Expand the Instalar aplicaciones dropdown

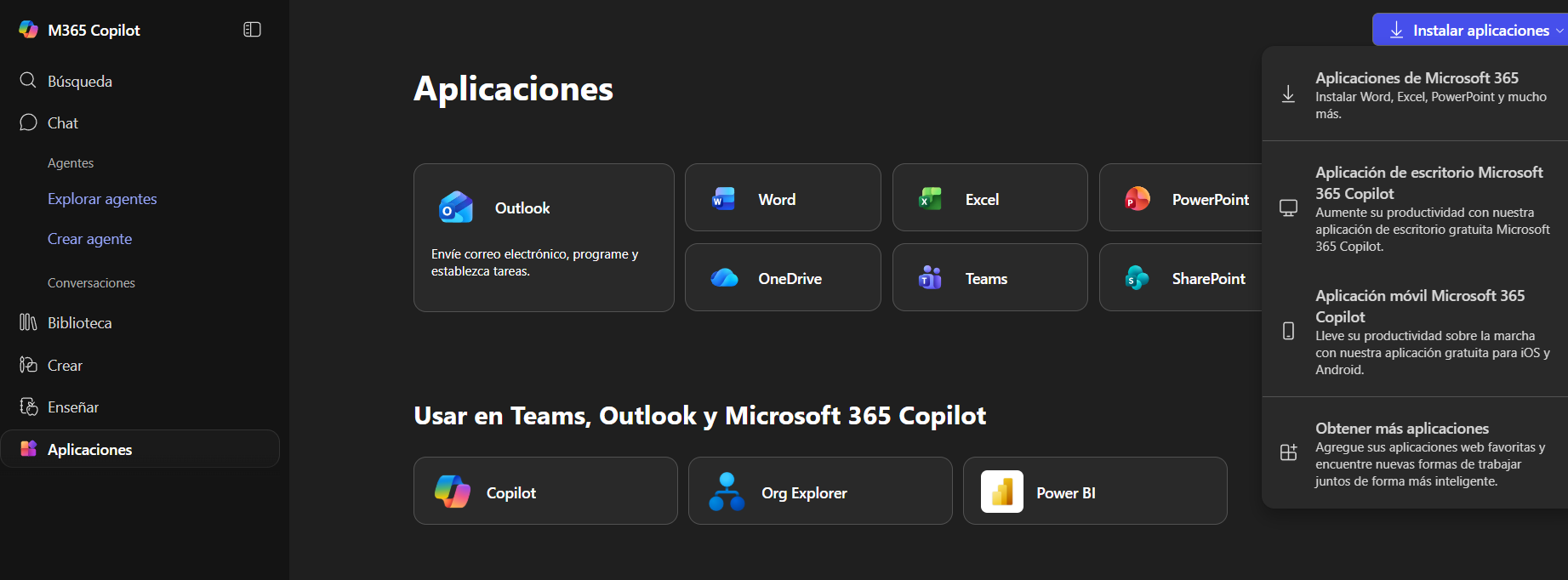[1471, 29]
